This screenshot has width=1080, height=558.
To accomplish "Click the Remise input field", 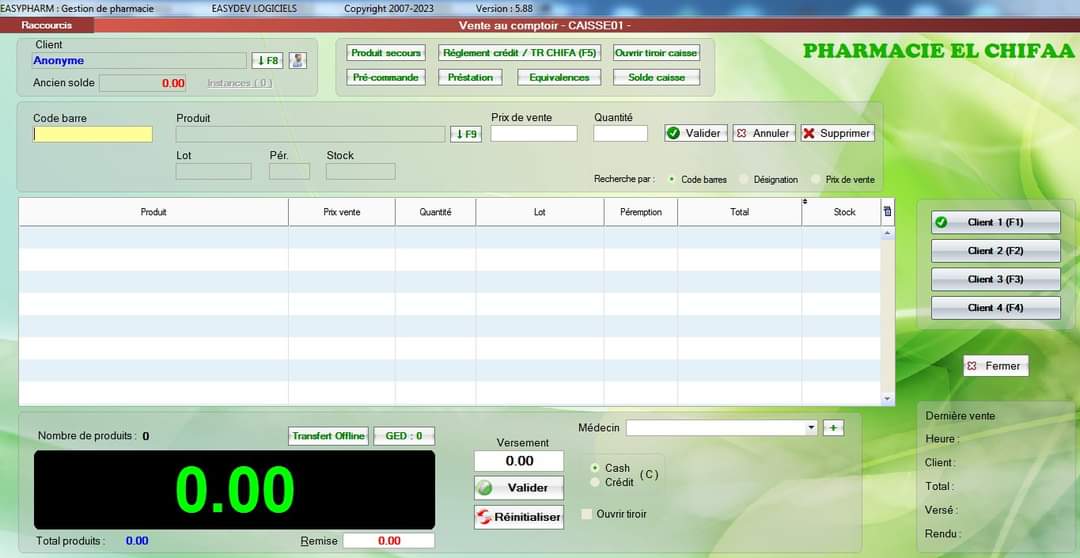I will 389,541.
